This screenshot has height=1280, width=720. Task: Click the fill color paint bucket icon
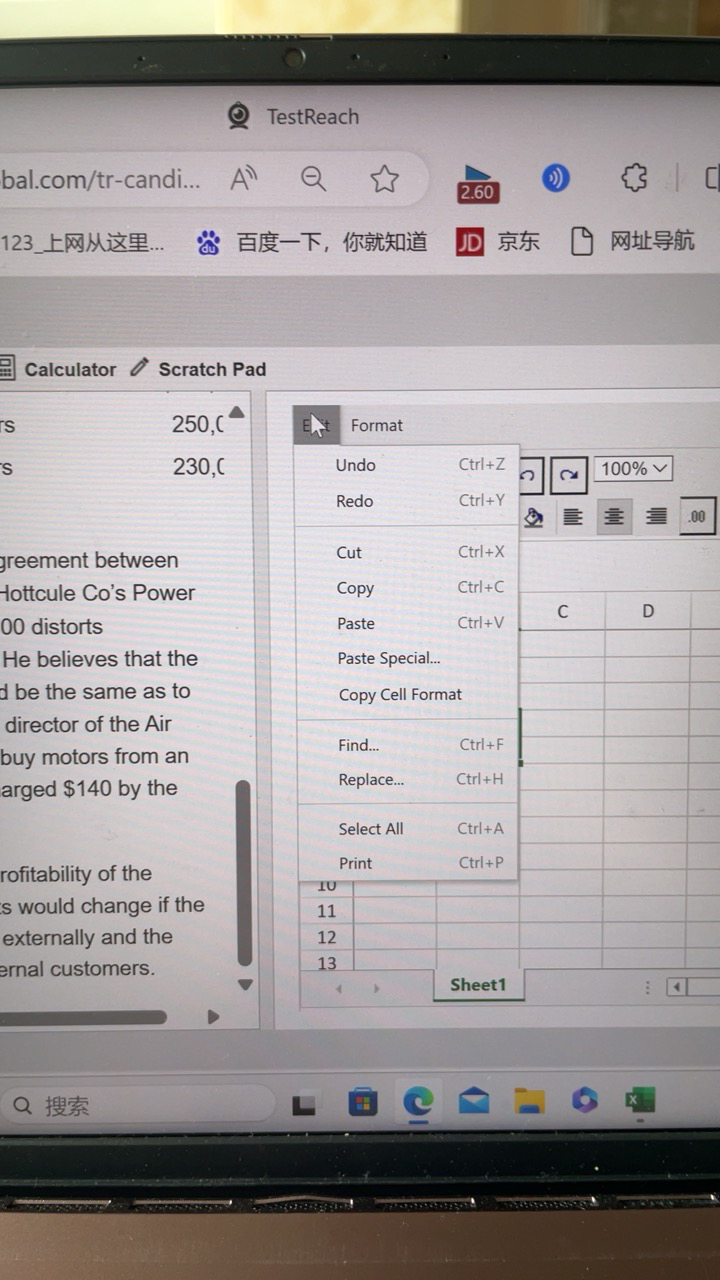tap(534, 516)
